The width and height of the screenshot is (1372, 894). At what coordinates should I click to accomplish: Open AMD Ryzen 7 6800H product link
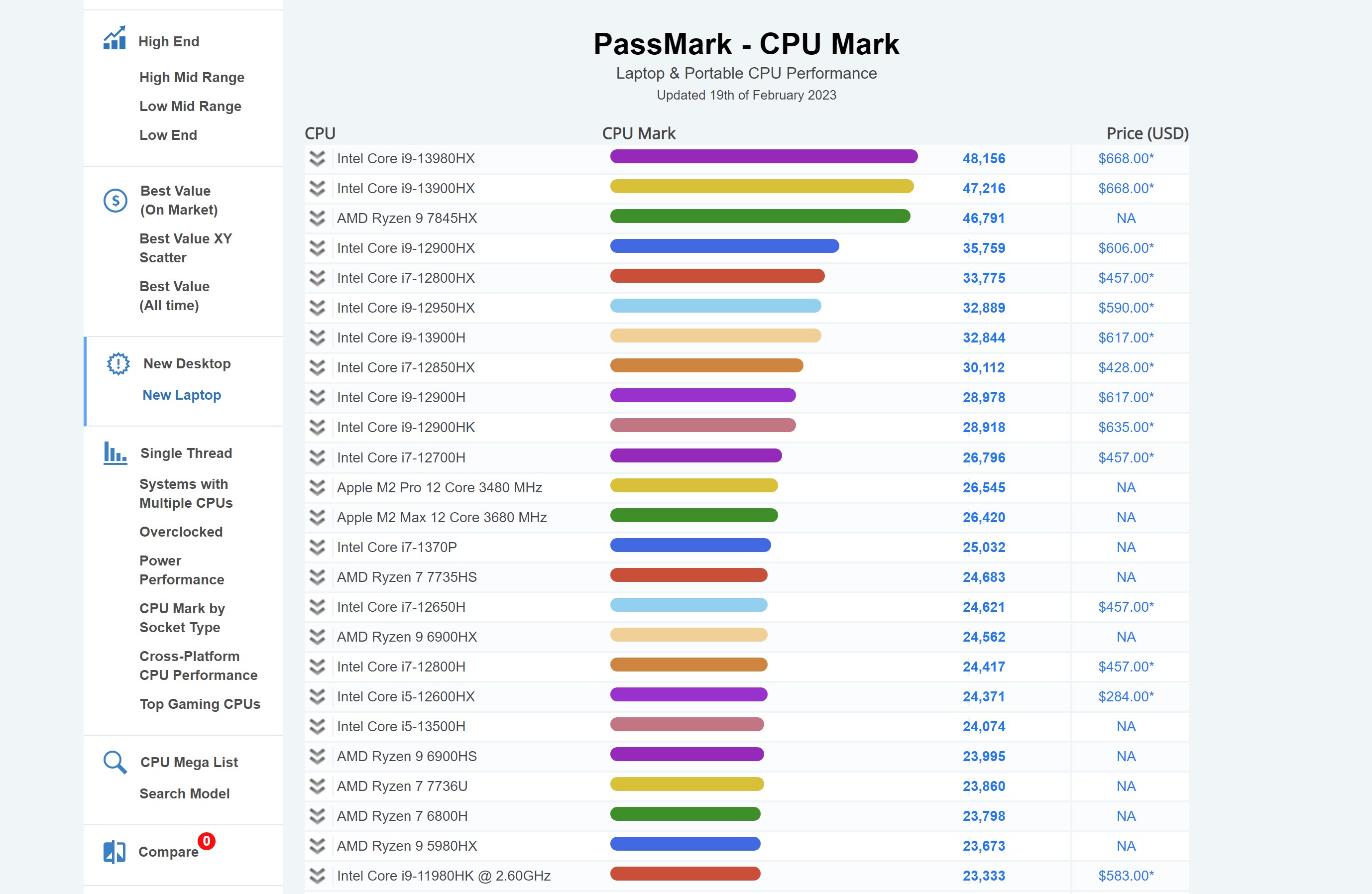coord(402,816)
